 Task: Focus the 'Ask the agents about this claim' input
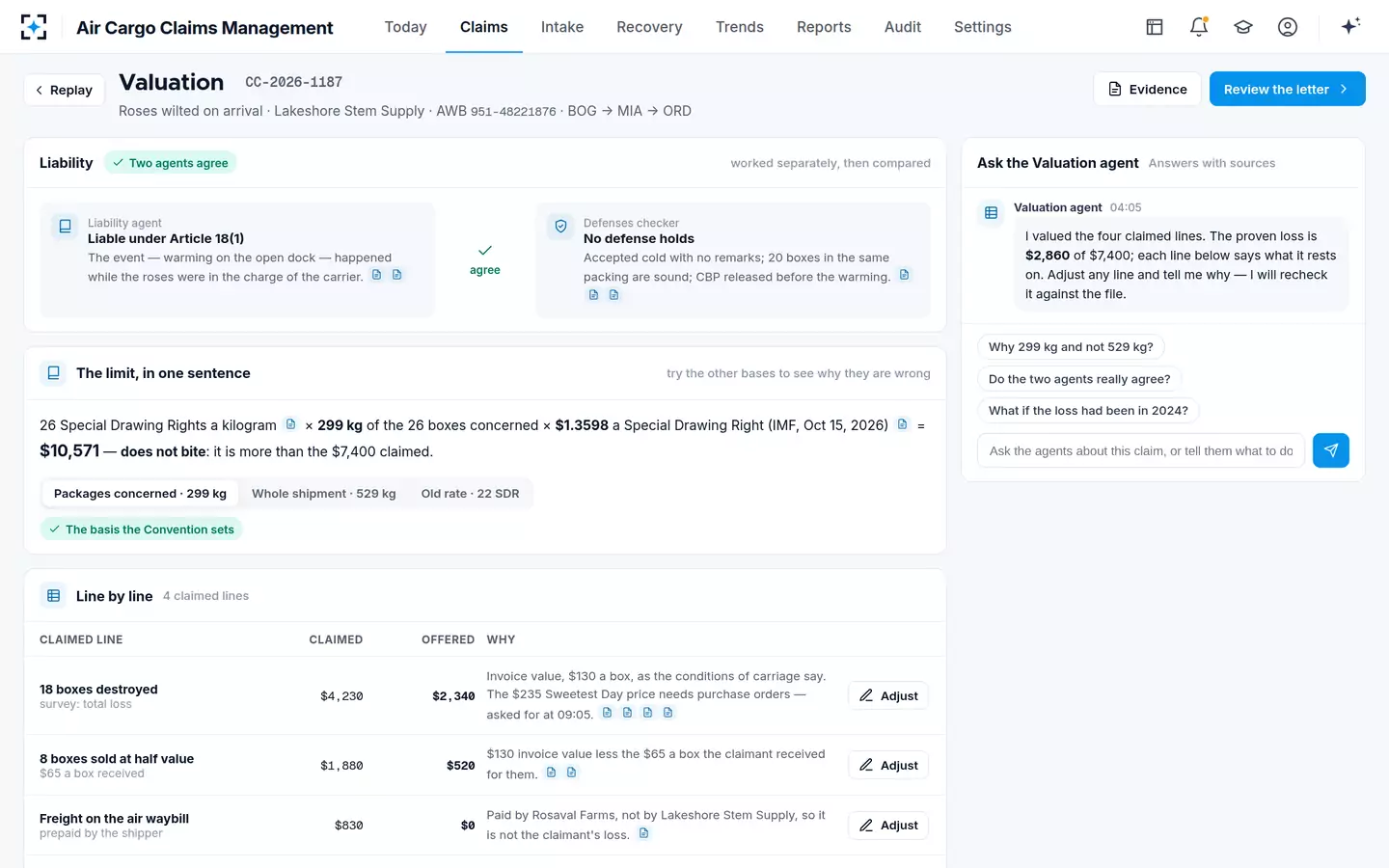tap(1141, 450)
